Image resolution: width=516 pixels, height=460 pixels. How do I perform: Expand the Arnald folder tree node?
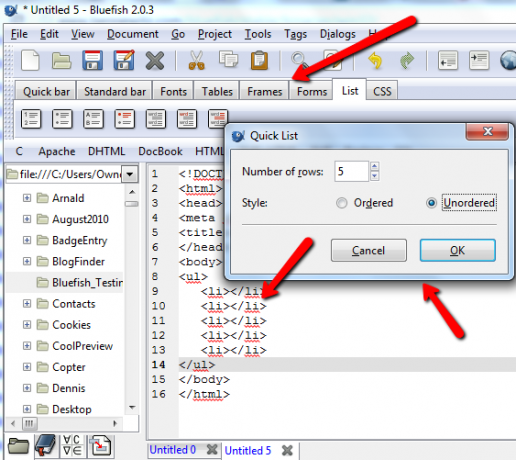27,198
